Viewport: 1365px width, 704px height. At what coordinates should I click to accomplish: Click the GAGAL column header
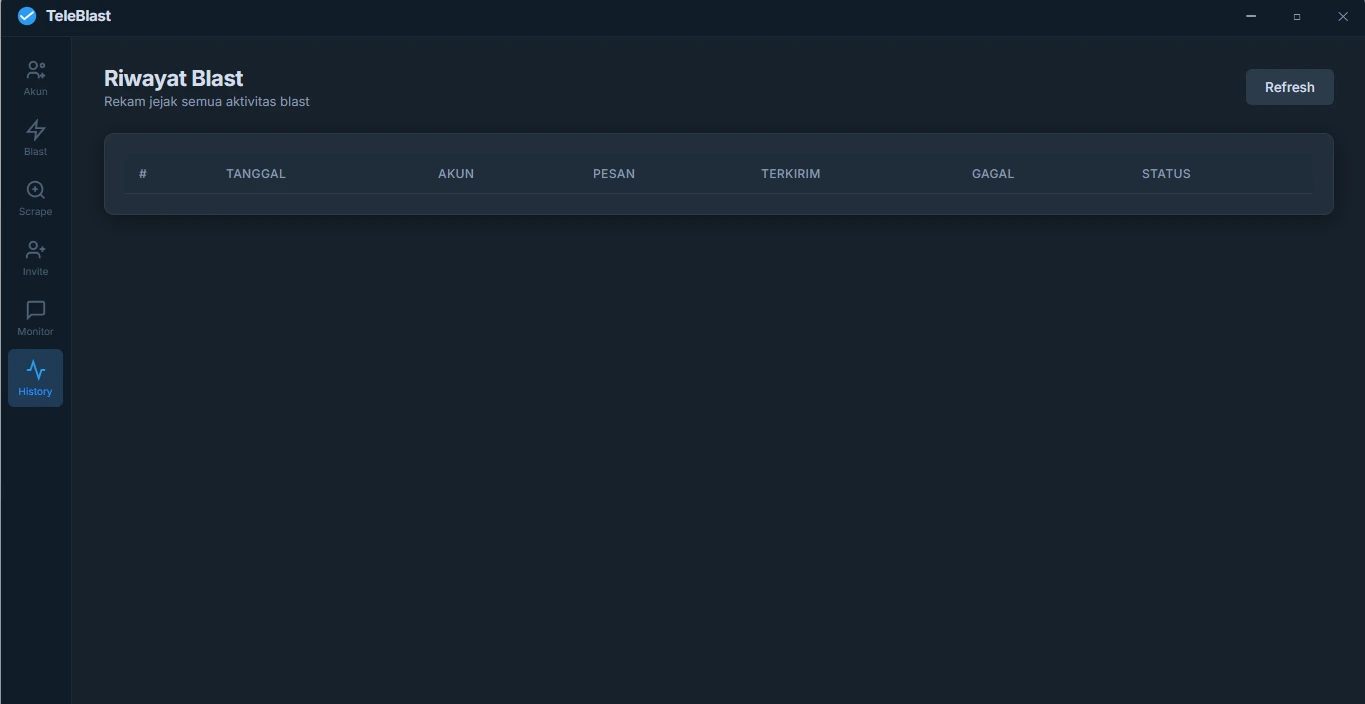tap(993, 174)
